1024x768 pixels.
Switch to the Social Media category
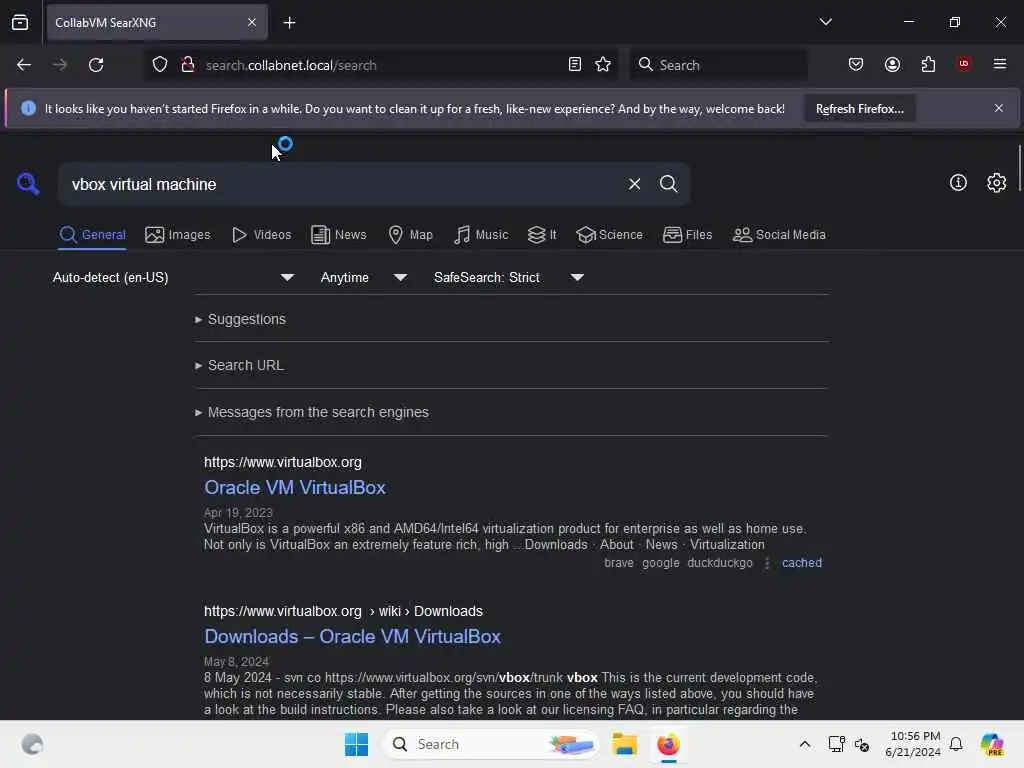coord(779,235)
